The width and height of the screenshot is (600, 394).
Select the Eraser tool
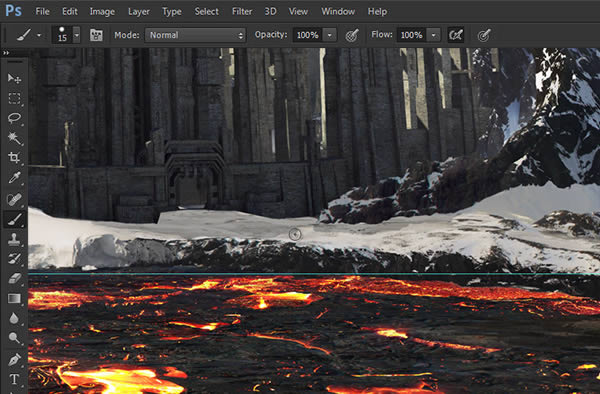pos(14,278)
